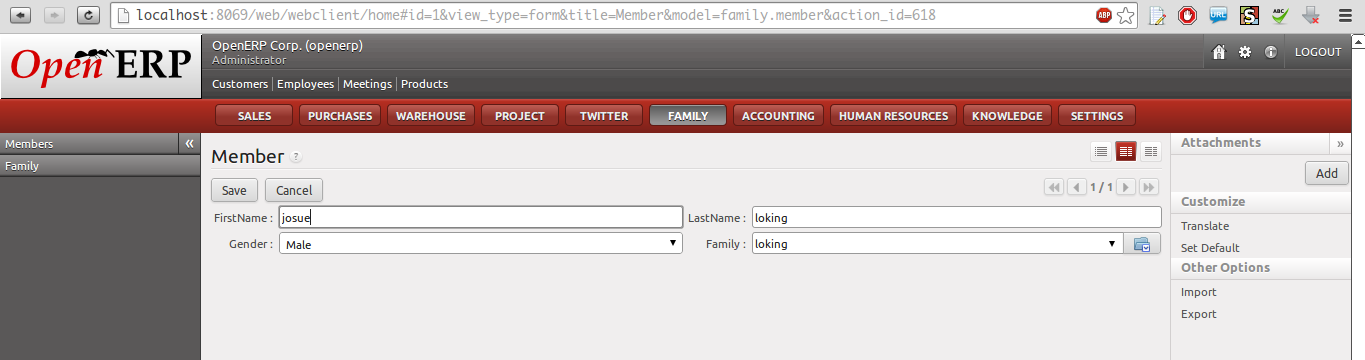This screenshot has height=360, width=1365.
Task: Open the Warehouse menu
Action: click(431, 116)
